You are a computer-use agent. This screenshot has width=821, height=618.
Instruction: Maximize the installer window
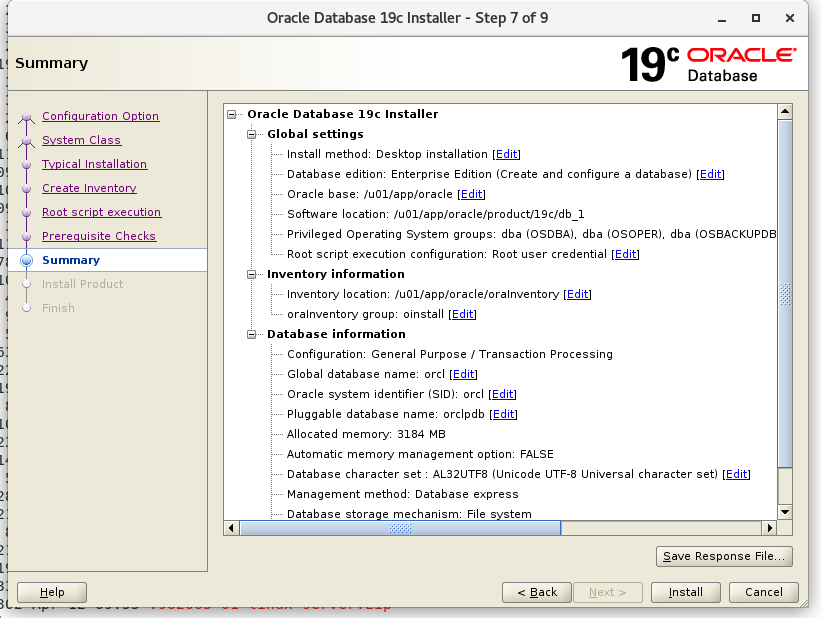tap(756, 18)
